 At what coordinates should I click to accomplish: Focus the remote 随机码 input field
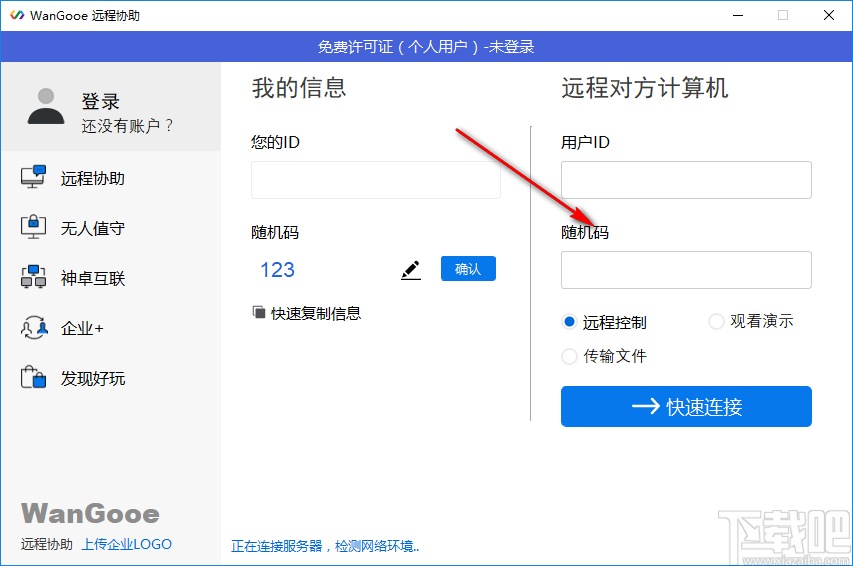687,270
